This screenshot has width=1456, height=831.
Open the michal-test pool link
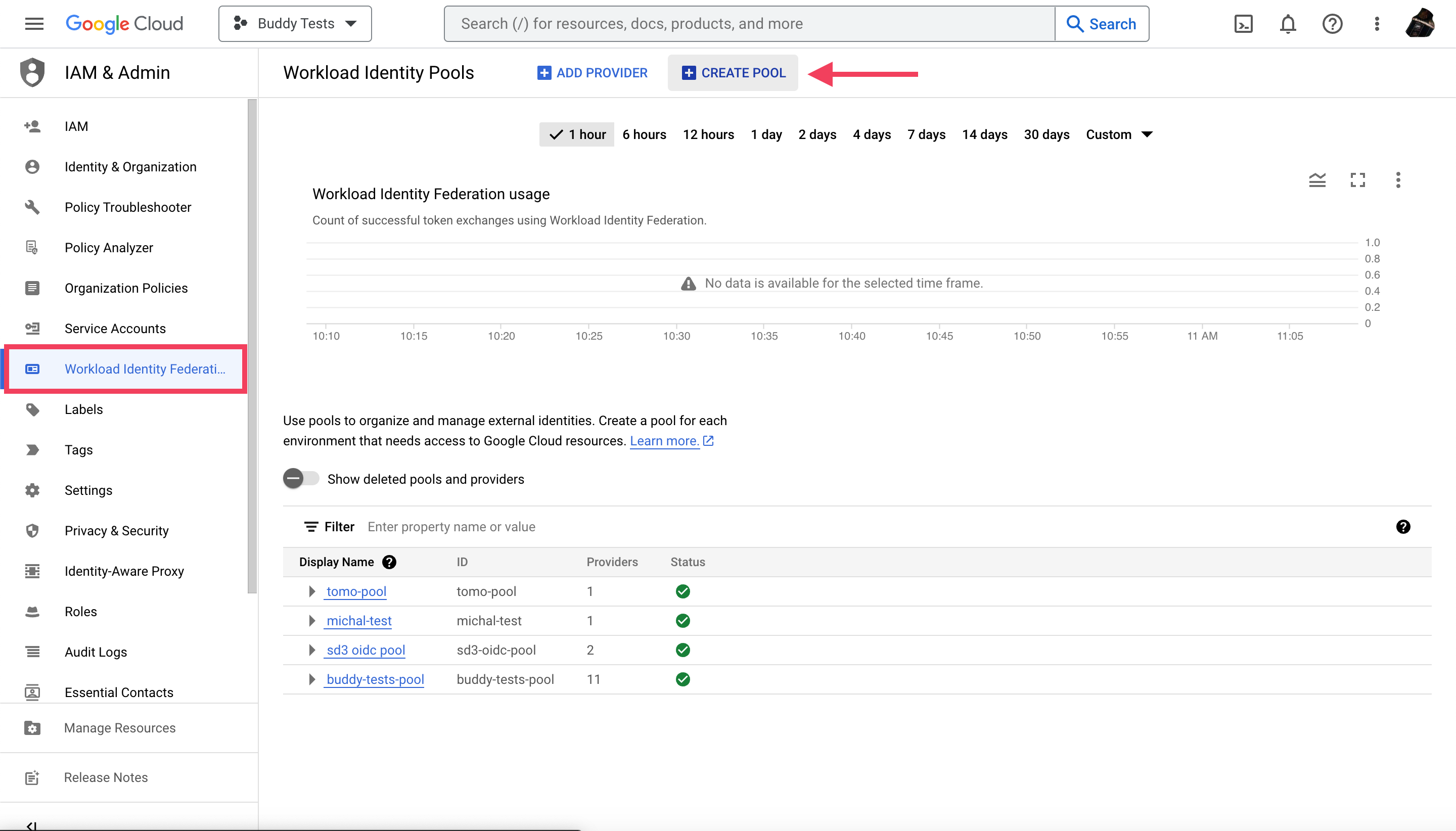click(x=358, y=621)
